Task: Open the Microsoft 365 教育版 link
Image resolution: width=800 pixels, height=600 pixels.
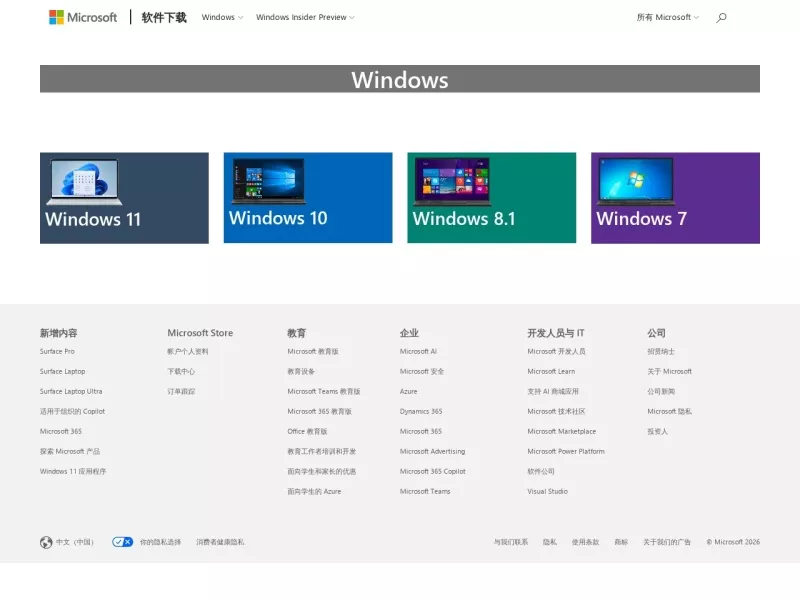Action: click(319, 411)
